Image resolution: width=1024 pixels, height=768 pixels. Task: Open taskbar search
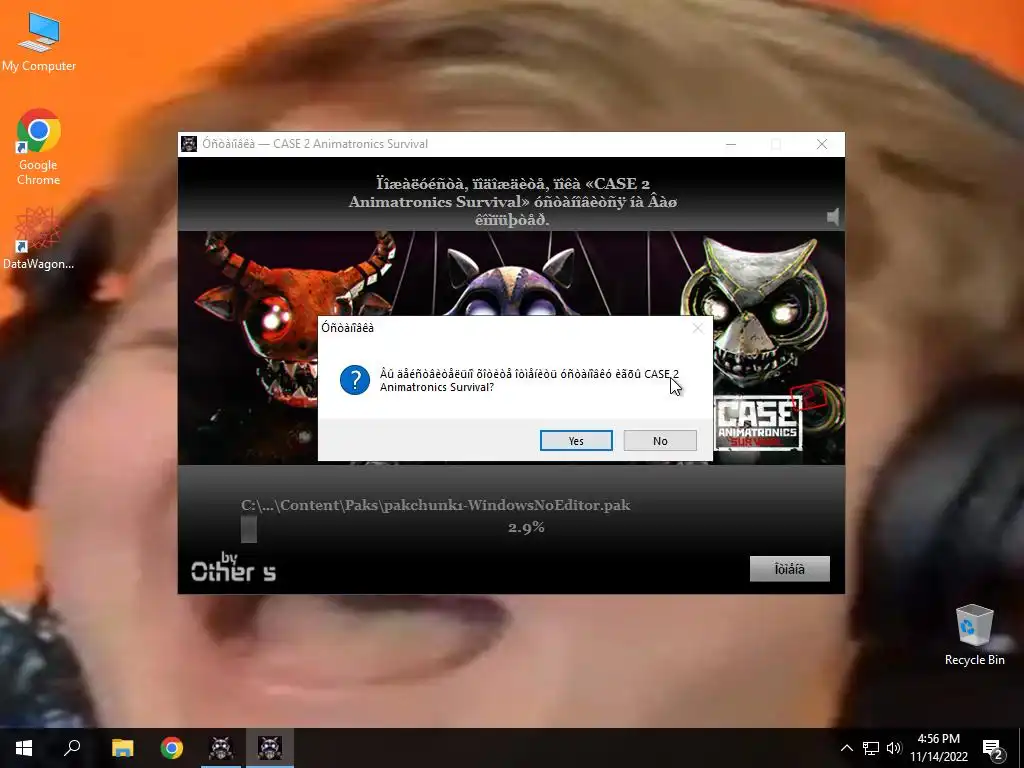[x=72, y=748]
